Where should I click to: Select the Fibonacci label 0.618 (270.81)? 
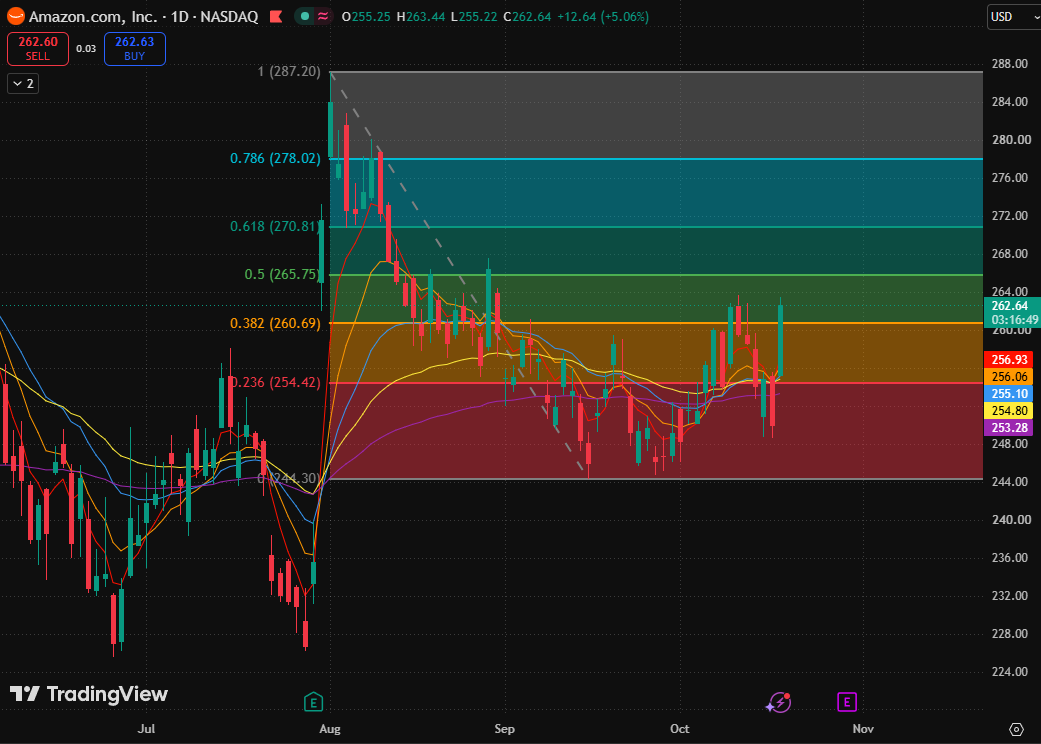pyautogui.click(x=275, y=226)
